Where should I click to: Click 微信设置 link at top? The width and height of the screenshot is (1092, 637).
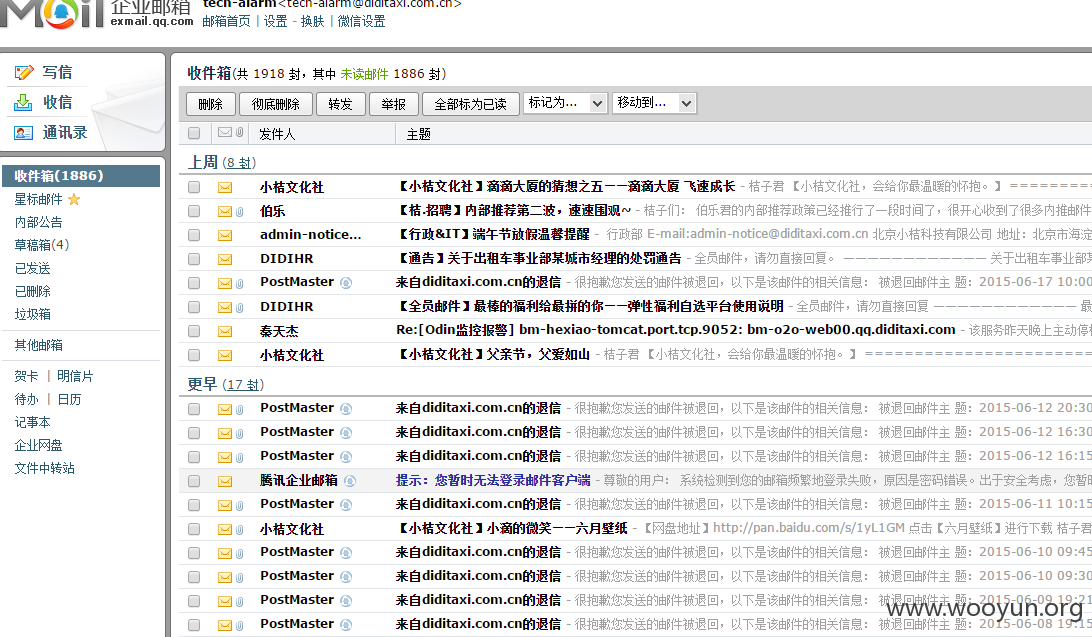click(361, 22)
